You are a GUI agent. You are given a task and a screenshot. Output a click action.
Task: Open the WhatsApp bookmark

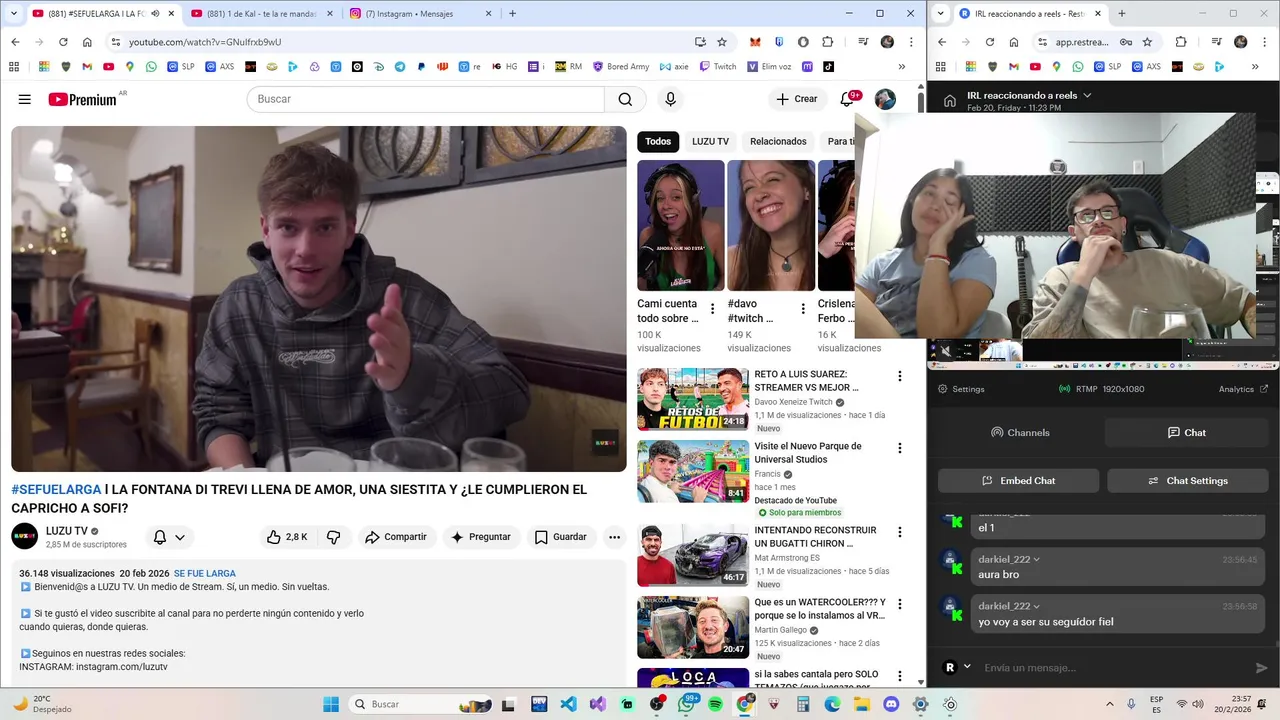[x=151, y=67]
